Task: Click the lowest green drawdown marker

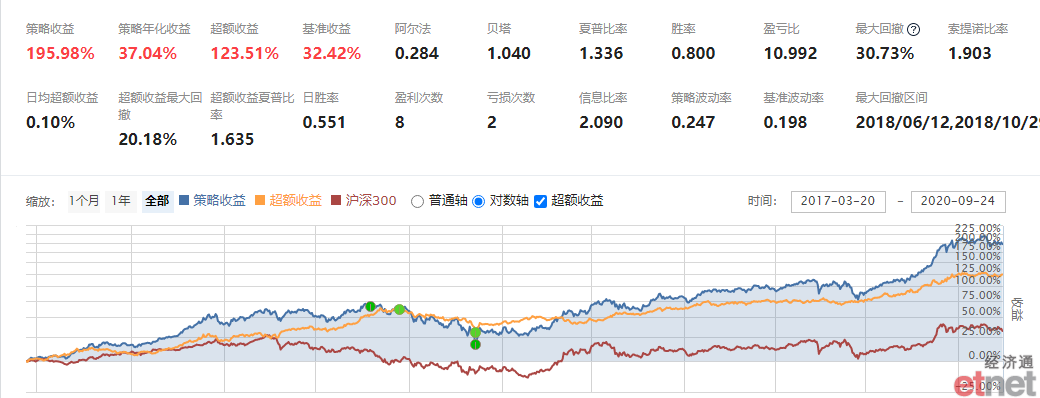Action: pyautogui.click(x=475, y=344)
